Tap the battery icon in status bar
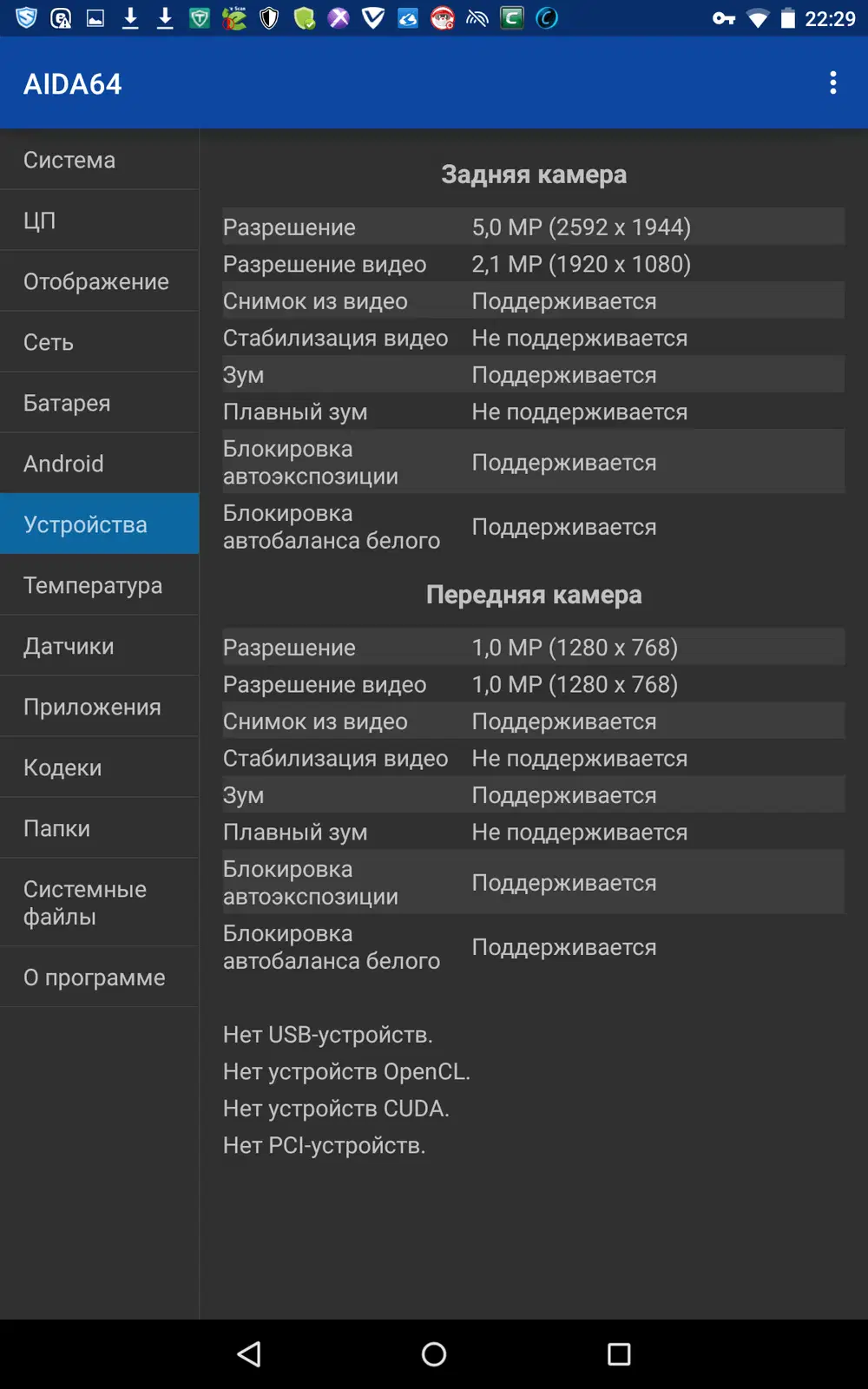 (x=787, y=18)
